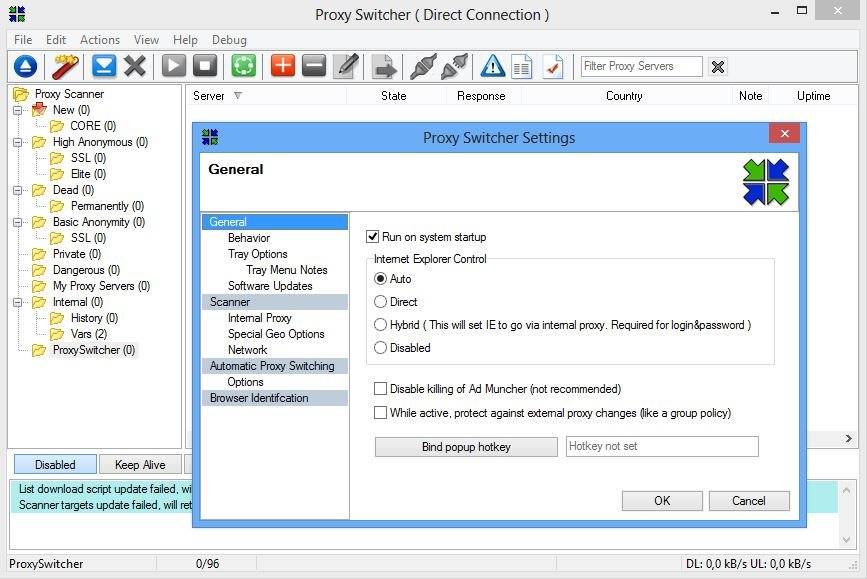Open the Help menu
The height and width of the screenshot is (579, 867).
click(185, 40)
